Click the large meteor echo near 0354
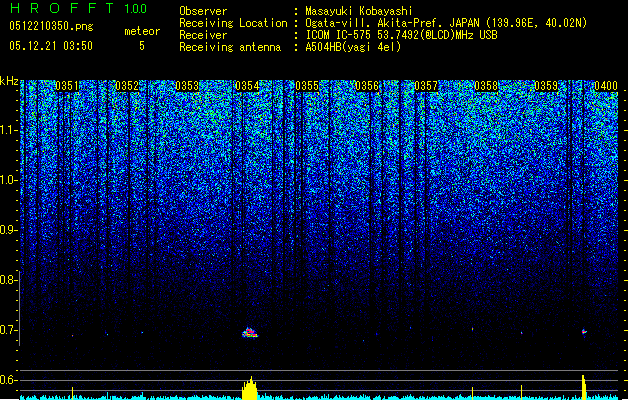The height and width of the screenshot is (400, 629). tap(250, 333)
